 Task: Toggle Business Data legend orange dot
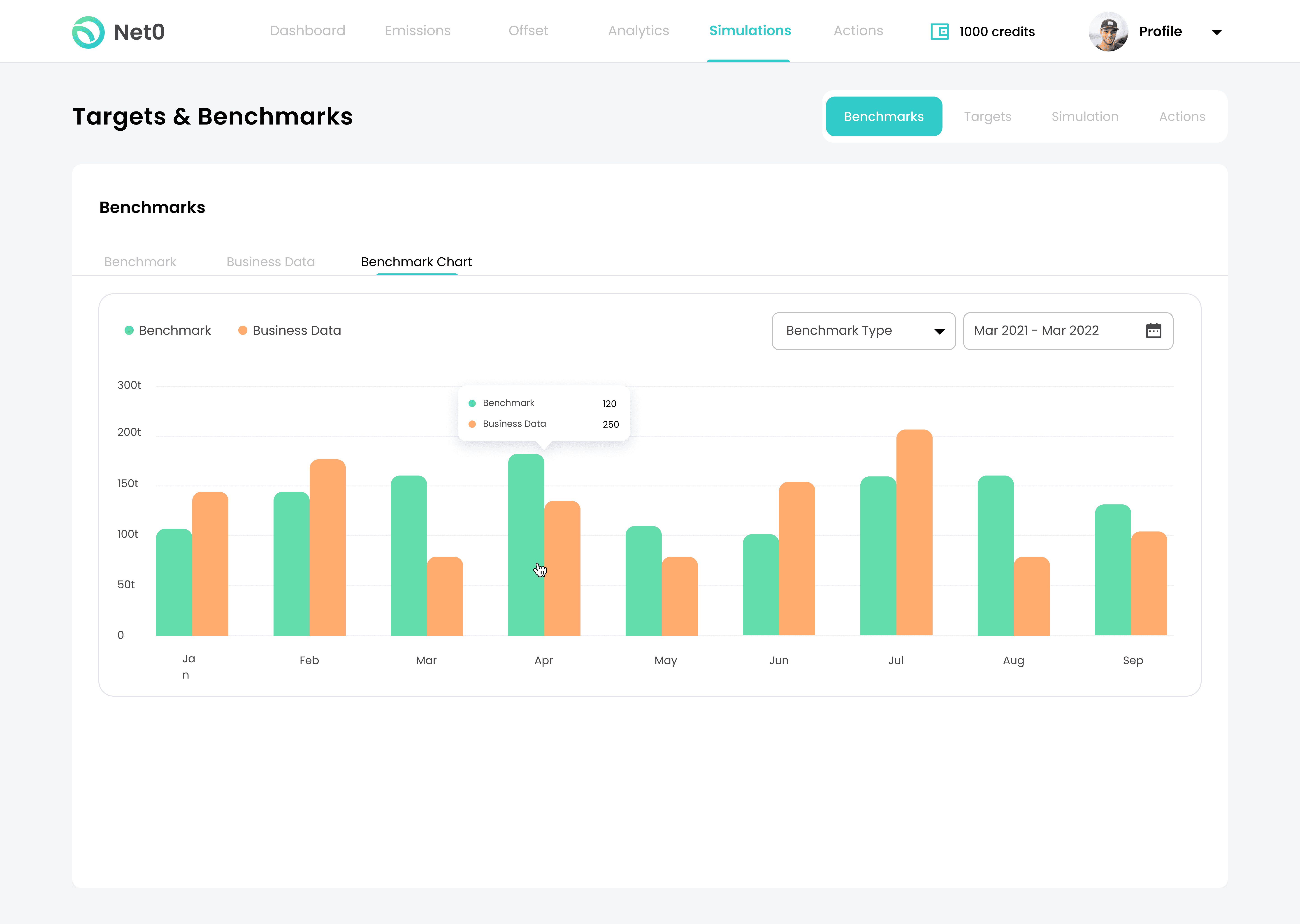point(243,330)
